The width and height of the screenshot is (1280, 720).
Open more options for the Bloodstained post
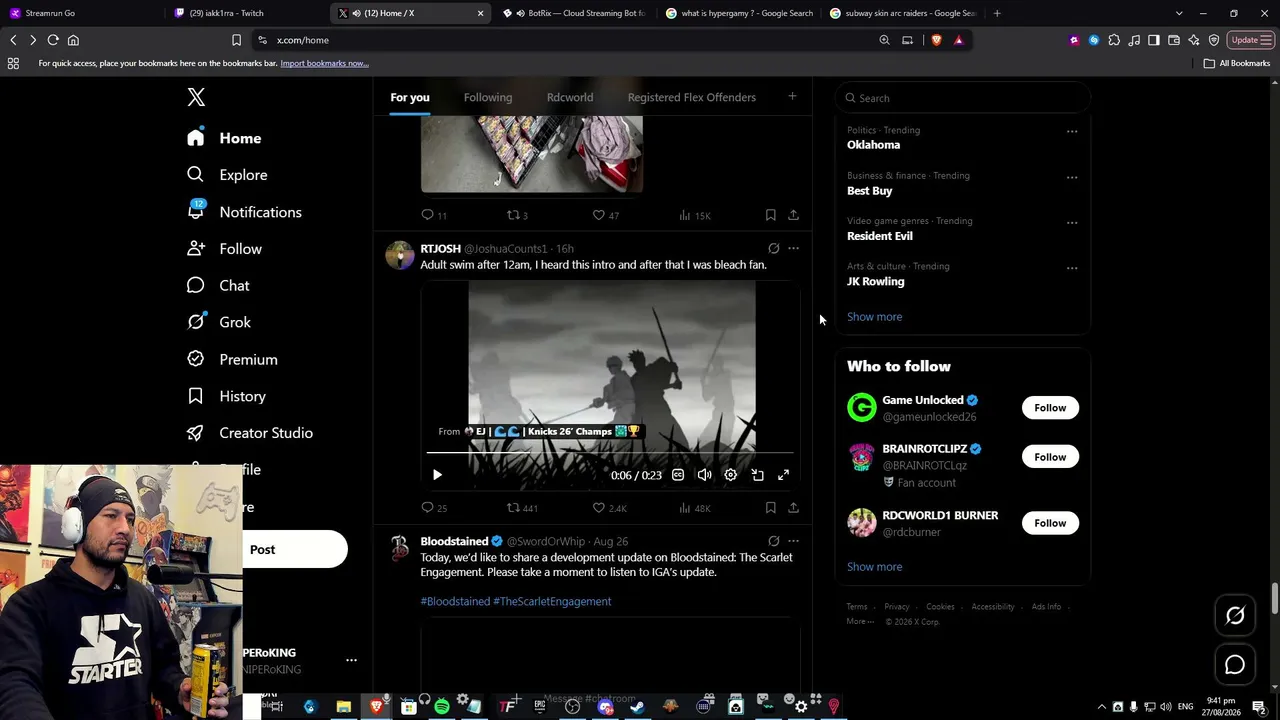[x=793, y=541]
